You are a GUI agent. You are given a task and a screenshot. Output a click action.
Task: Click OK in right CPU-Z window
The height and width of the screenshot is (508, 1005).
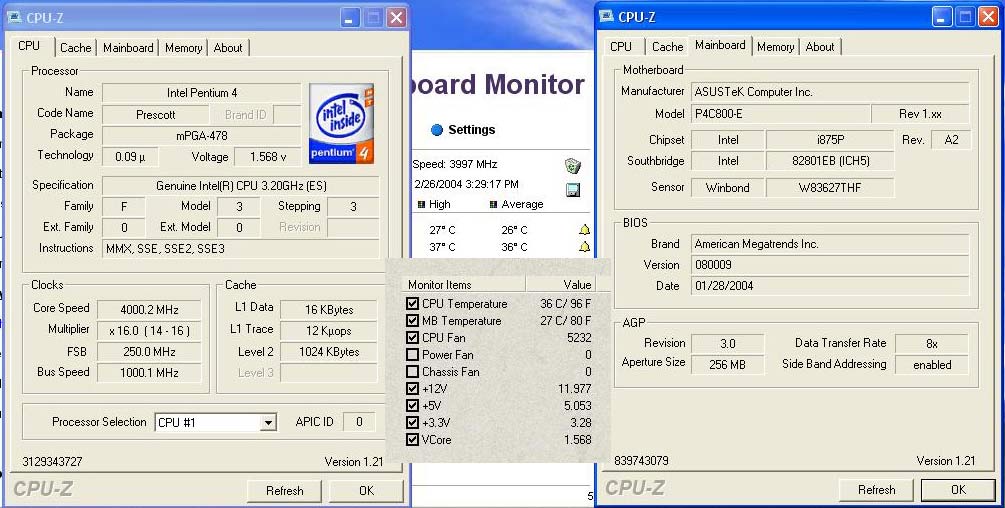tap(958, 490)
